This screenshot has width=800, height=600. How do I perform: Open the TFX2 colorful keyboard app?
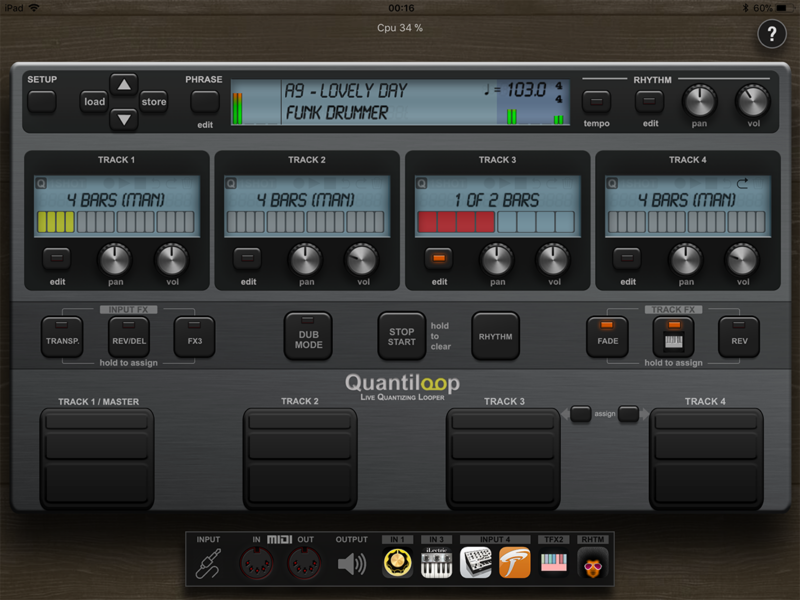[554, 565]
